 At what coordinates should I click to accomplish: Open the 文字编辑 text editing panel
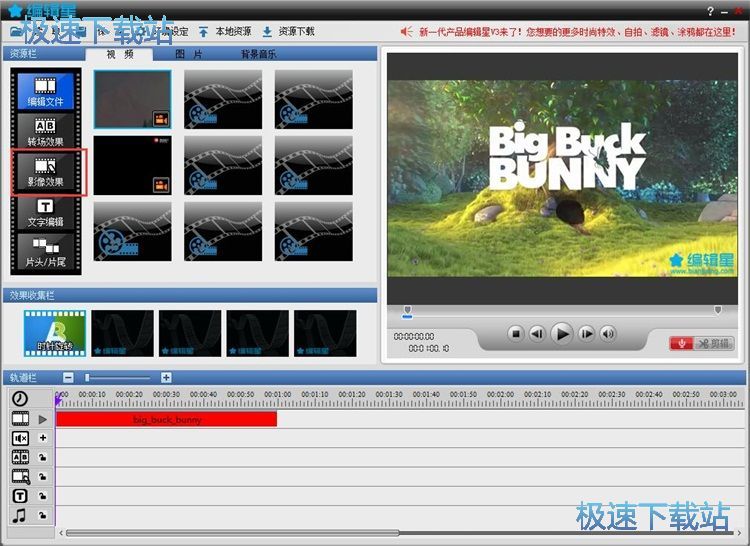pyautogui.click(x=45, y=213)
